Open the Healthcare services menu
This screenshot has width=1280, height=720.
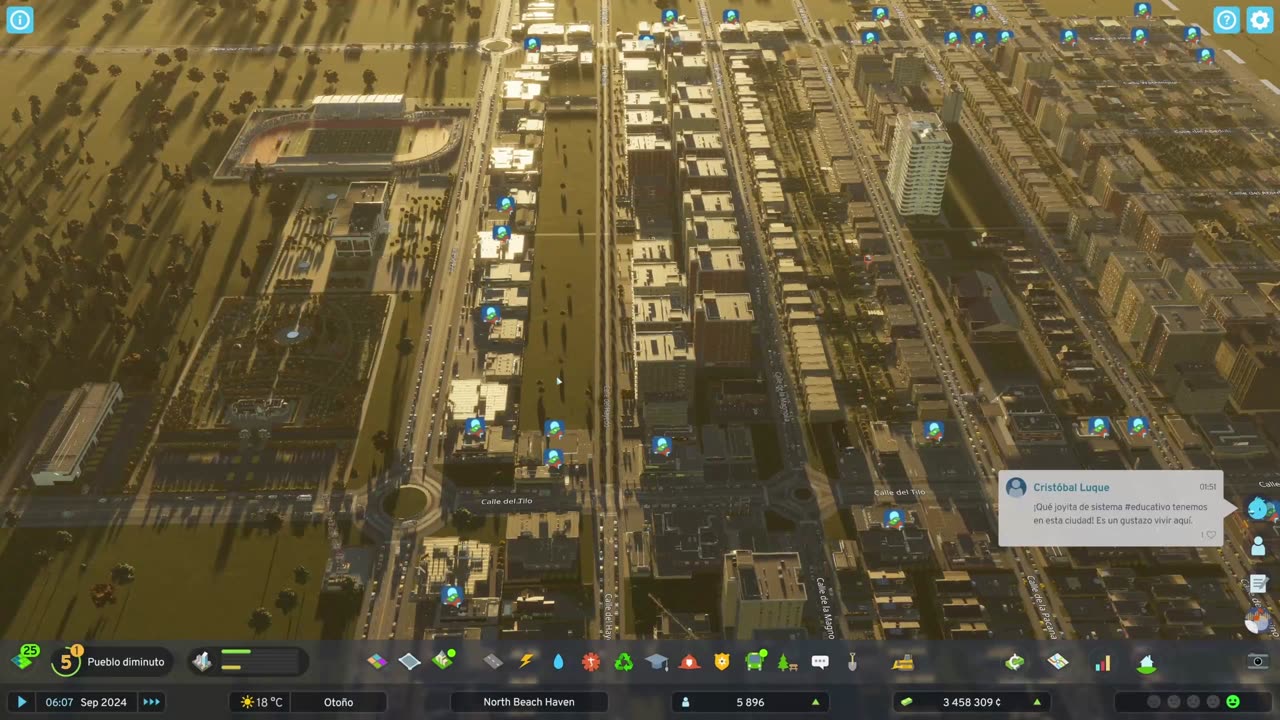[x=591, y=661]
